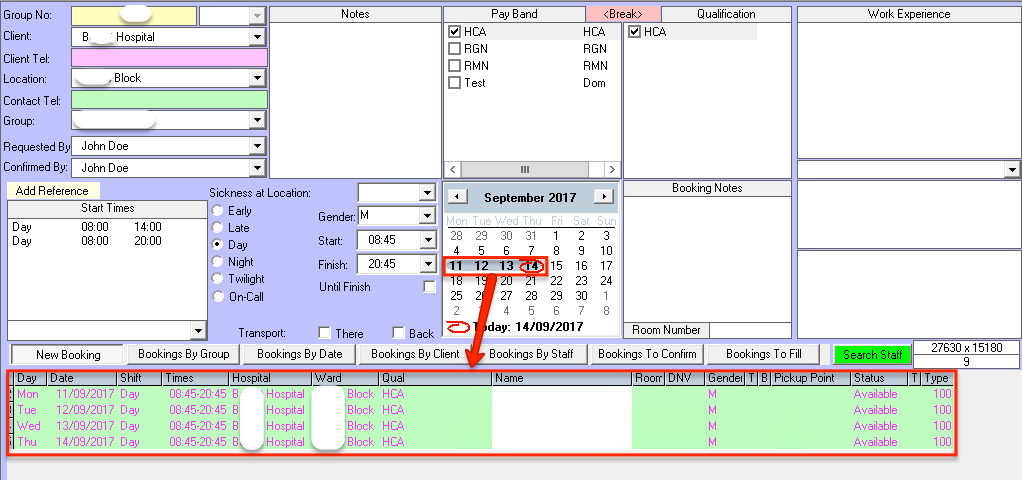Select the Night shift radio button
The width and height of the screenshot is (1022, 480).
click(x=218, y=262)
